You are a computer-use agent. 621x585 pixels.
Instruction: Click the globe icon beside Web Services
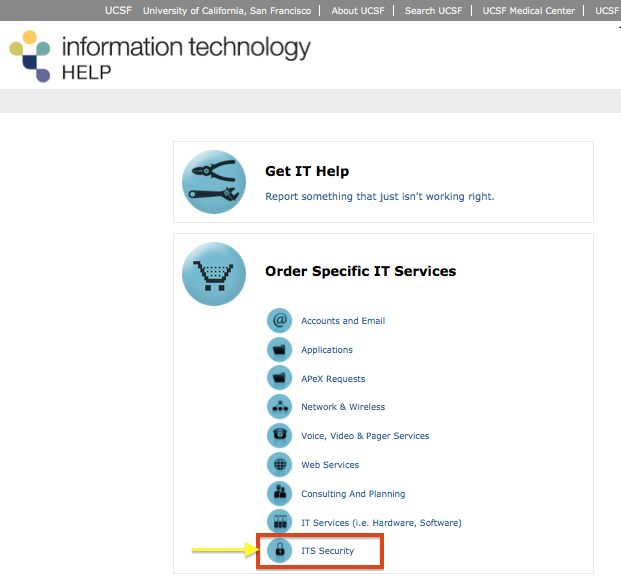(x=280, y=465)
